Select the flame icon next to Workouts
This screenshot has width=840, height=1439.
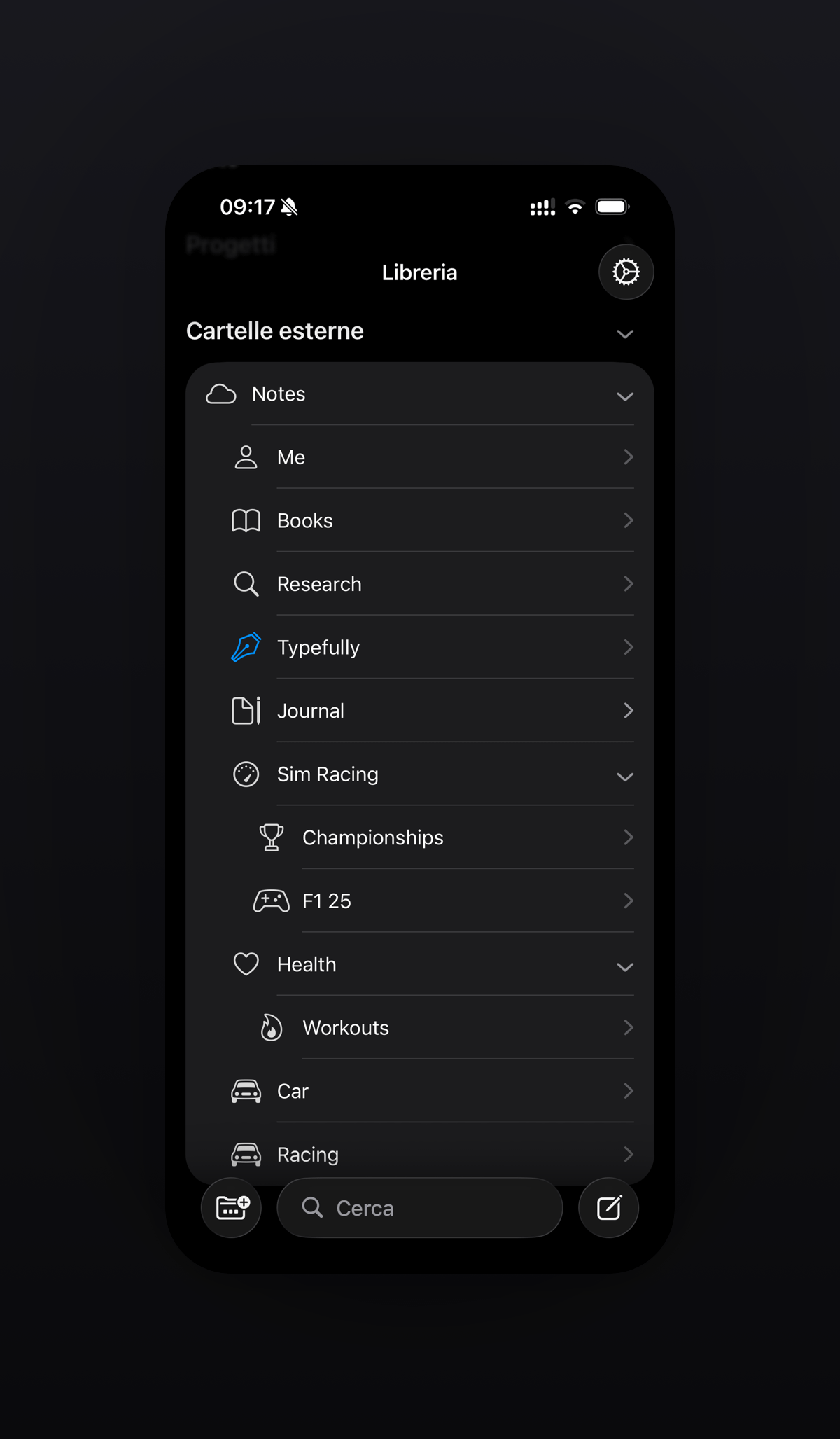pyautogui.click(x=271, y=1027)
